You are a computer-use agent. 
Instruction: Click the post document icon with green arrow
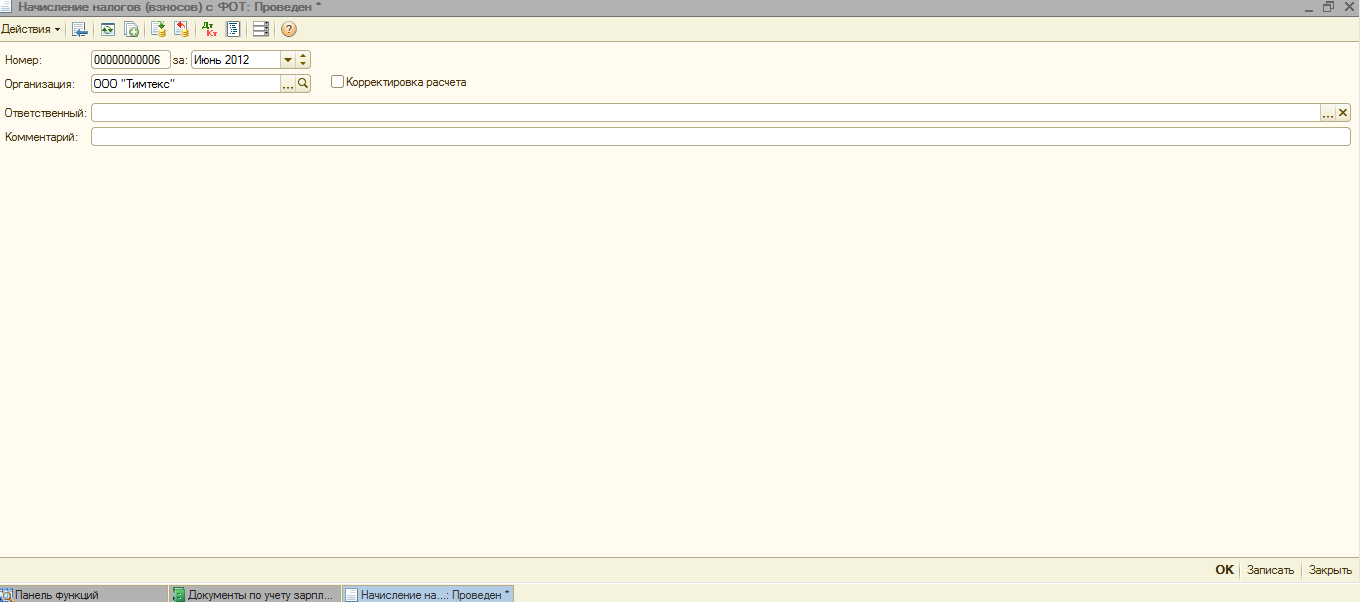click(x=158, y=29)
